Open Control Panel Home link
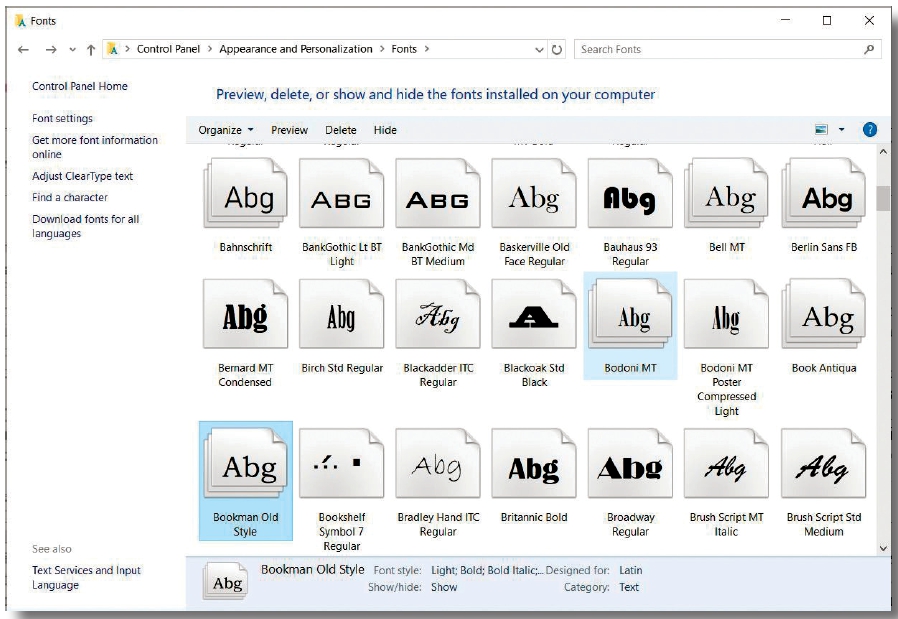Screen dimensions: 898x619 80,86
